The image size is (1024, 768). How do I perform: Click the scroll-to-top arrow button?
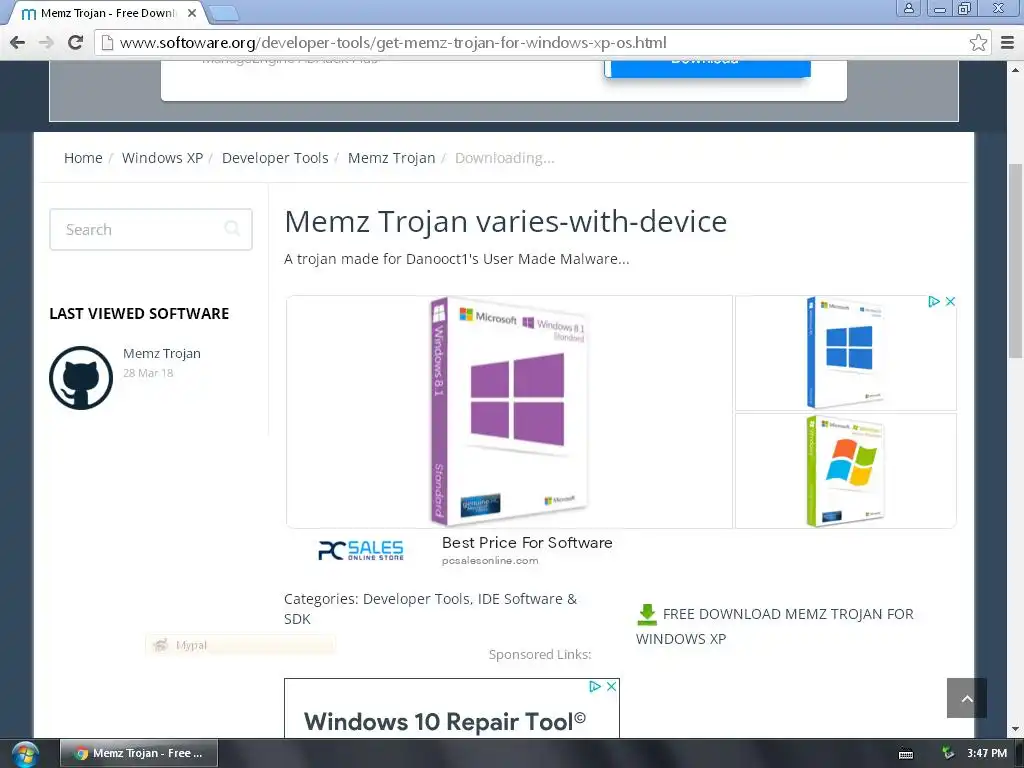click(967, 698)
